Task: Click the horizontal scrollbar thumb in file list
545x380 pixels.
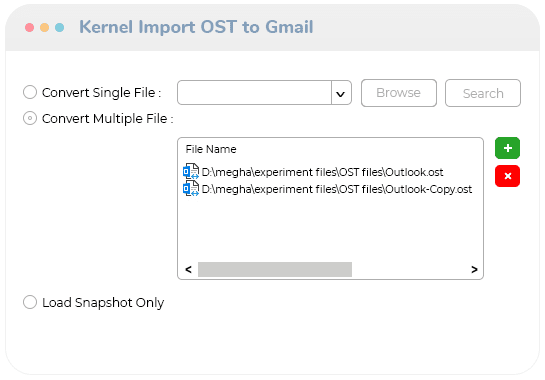Action: 275,269
